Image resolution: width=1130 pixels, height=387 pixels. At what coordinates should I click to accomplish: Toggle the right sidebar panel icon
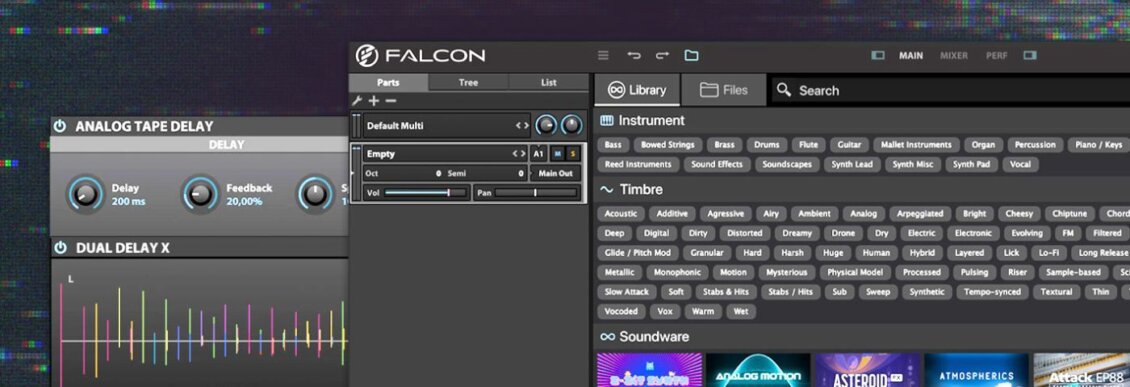coord(1030,55)
